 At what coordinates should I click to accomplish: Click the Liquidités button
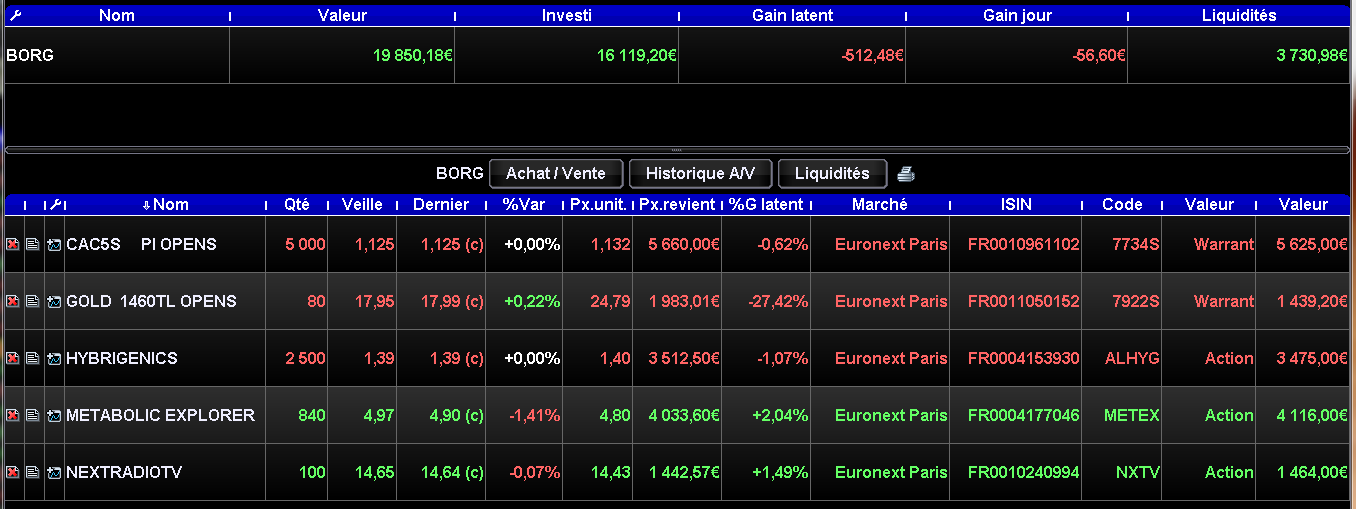832,174
